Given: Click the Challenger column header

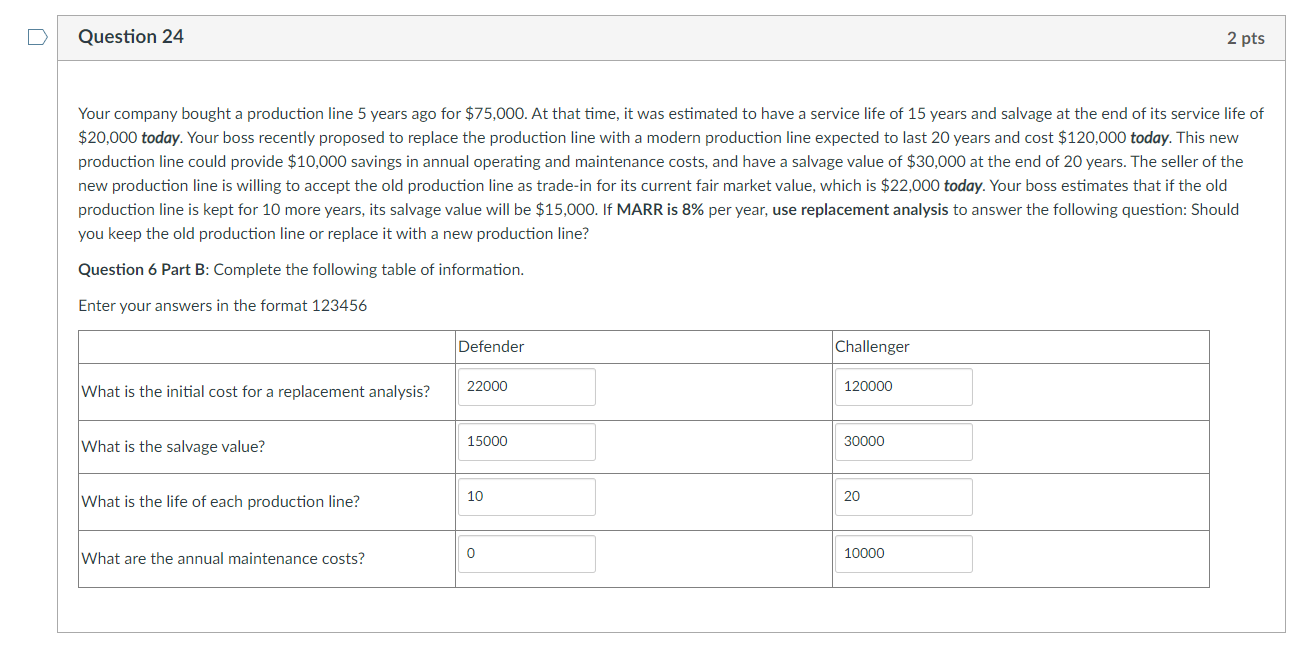Looking at the screenshot, I should pyautogui.click(x=872, y=347).
